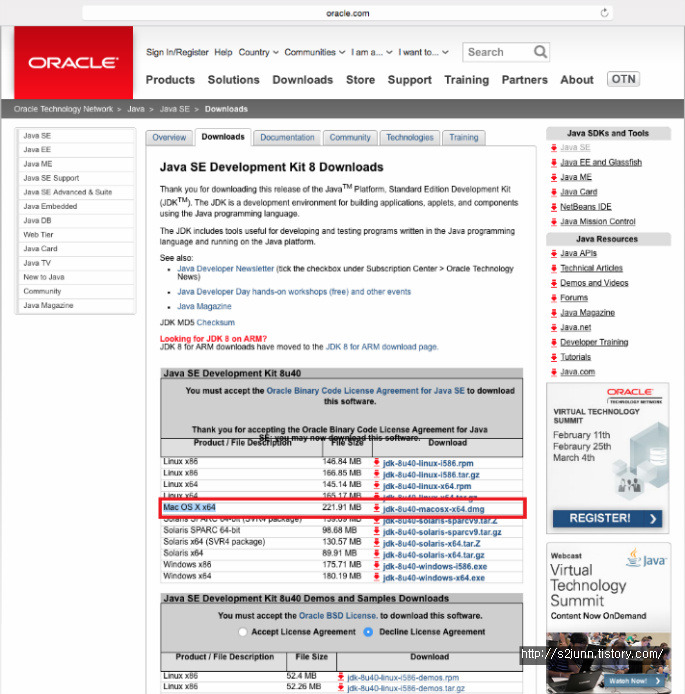Click red arrow icon next to Java Card

[x=554, y=192]
